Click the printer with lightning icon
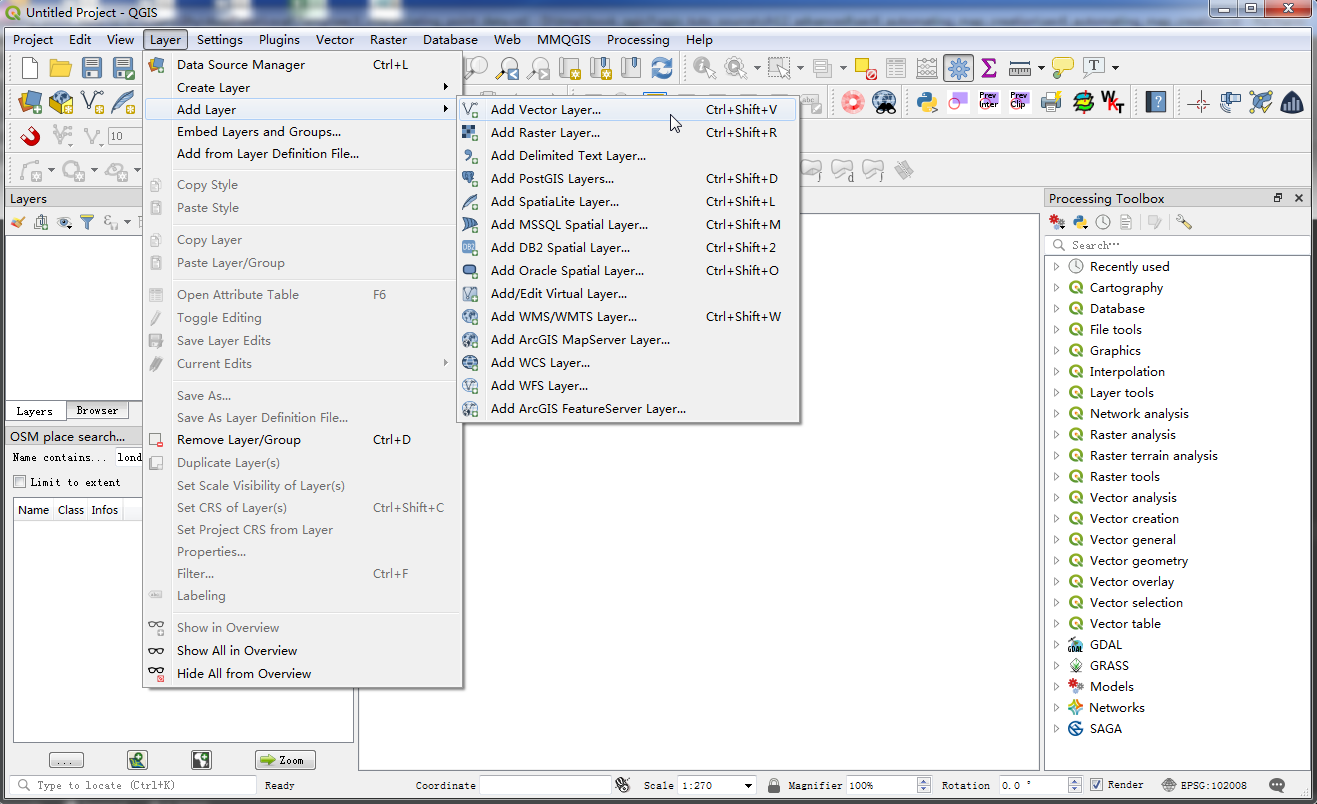 1050,101
